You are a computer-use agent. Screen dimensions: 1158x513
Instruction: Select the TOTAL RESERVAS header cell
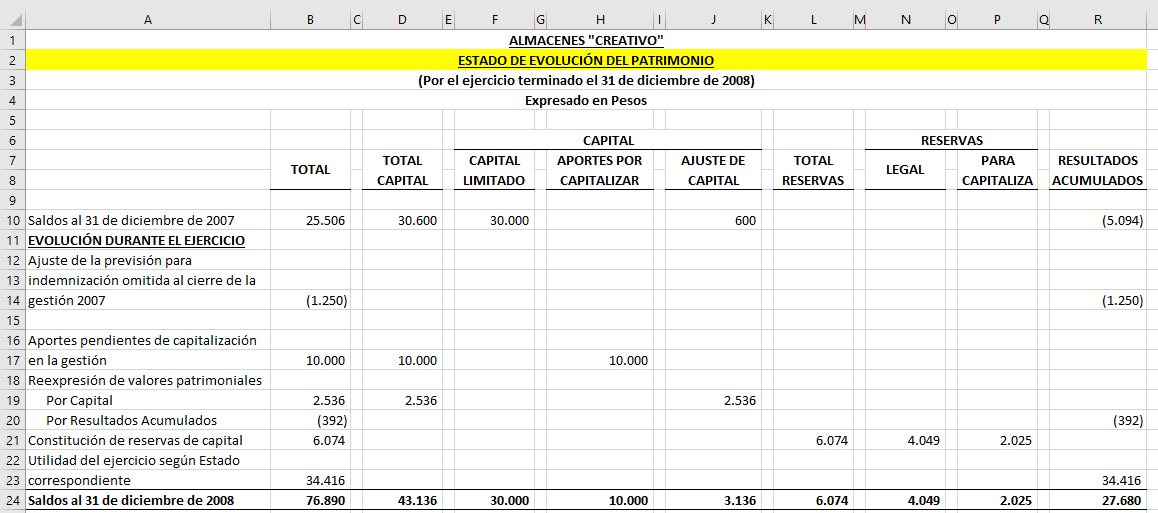[812, 170]
